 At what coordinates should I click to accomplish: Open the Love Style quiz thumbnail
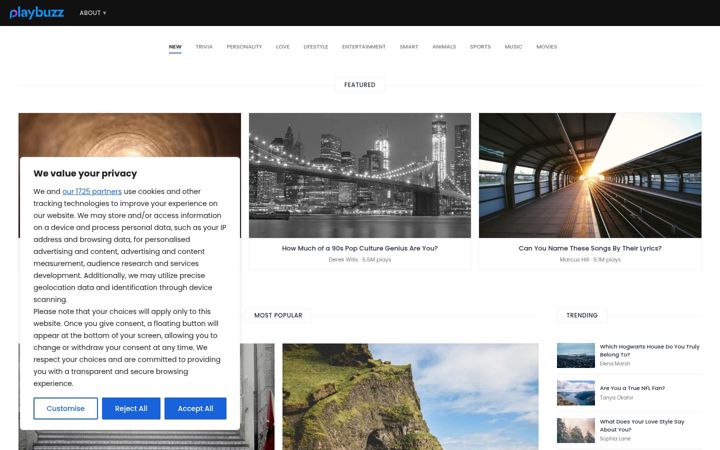pyautogui.click(x=576, y=430)
